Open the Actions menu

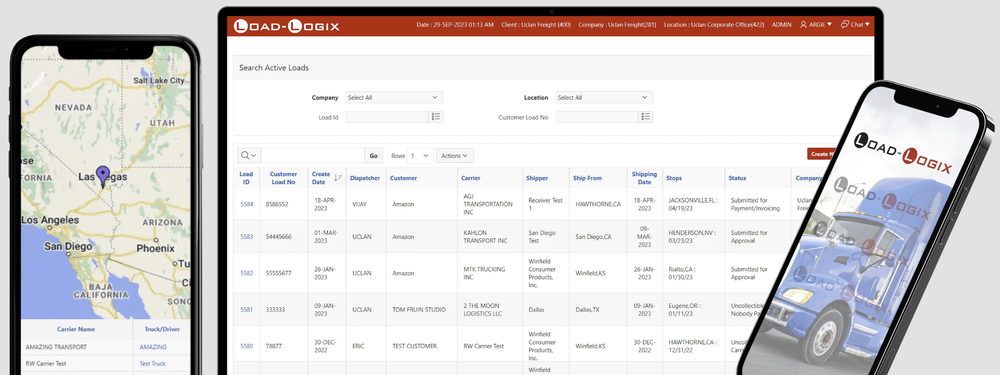click(x=455, y=156)
